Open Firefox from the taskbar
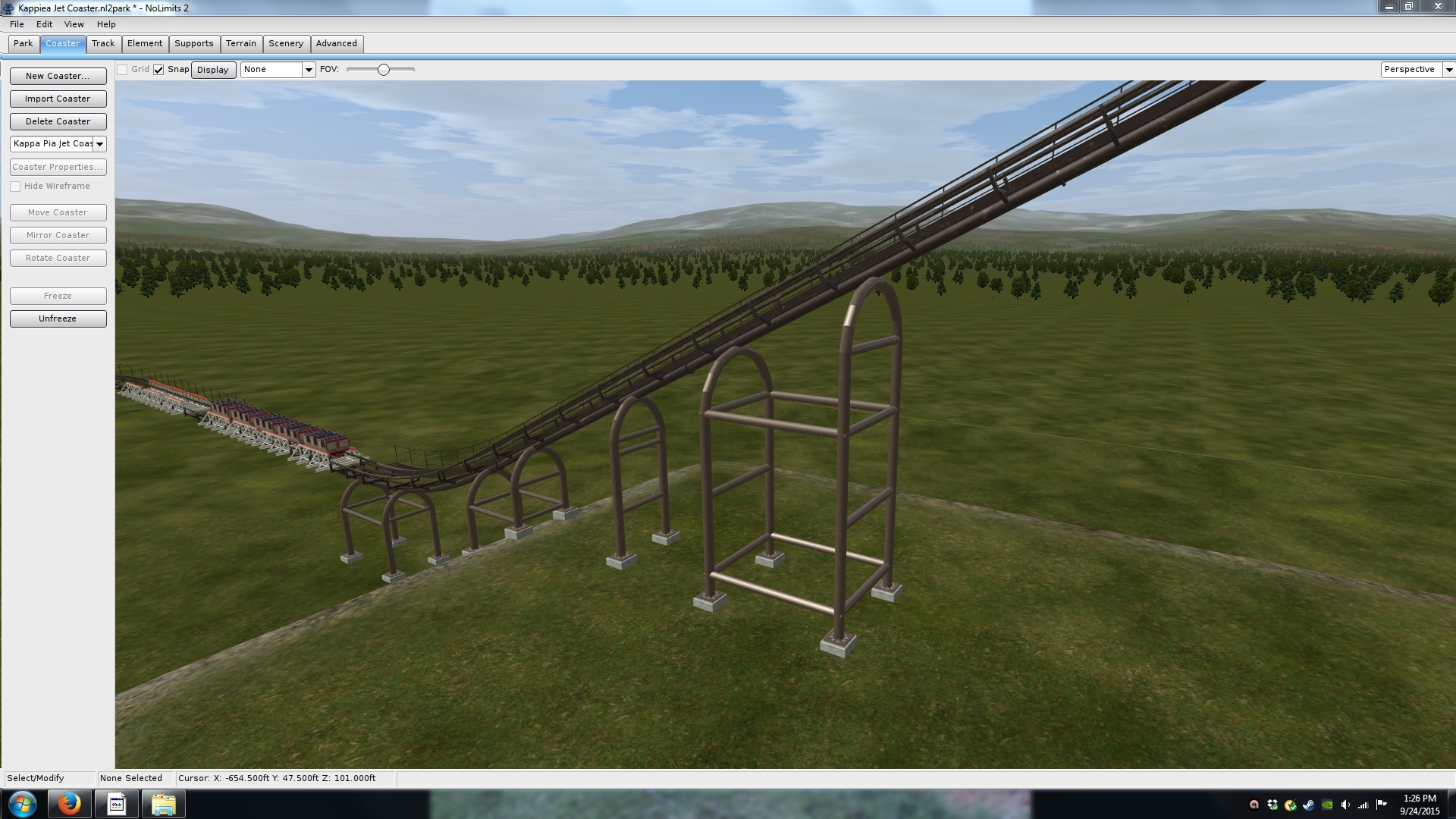 [69, 804]
